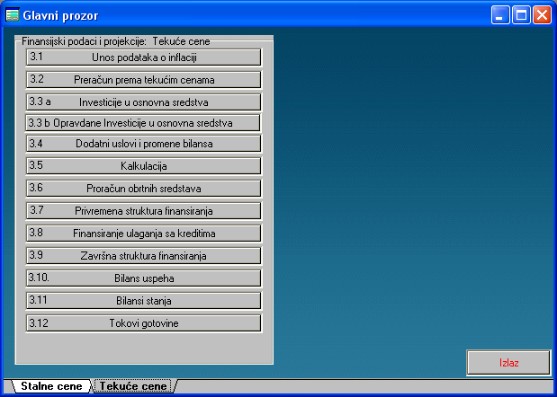Screen dimensions: 557x397
Task: Click the red Izlaz exit button
Action: click(x=509, y=363)
